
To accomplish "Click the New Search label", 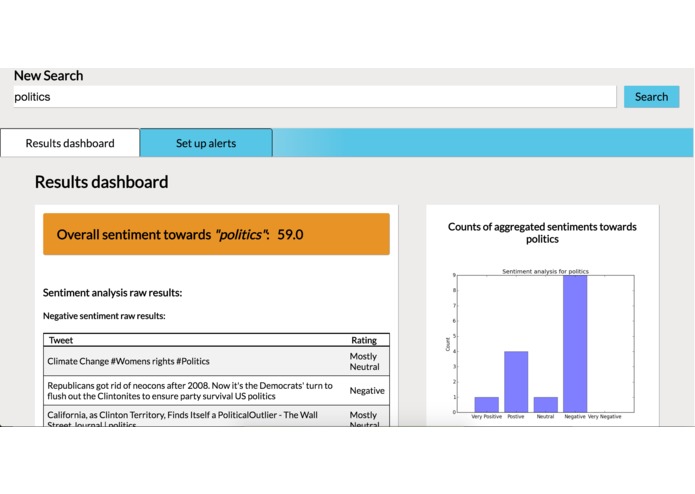I will (48, 76).
